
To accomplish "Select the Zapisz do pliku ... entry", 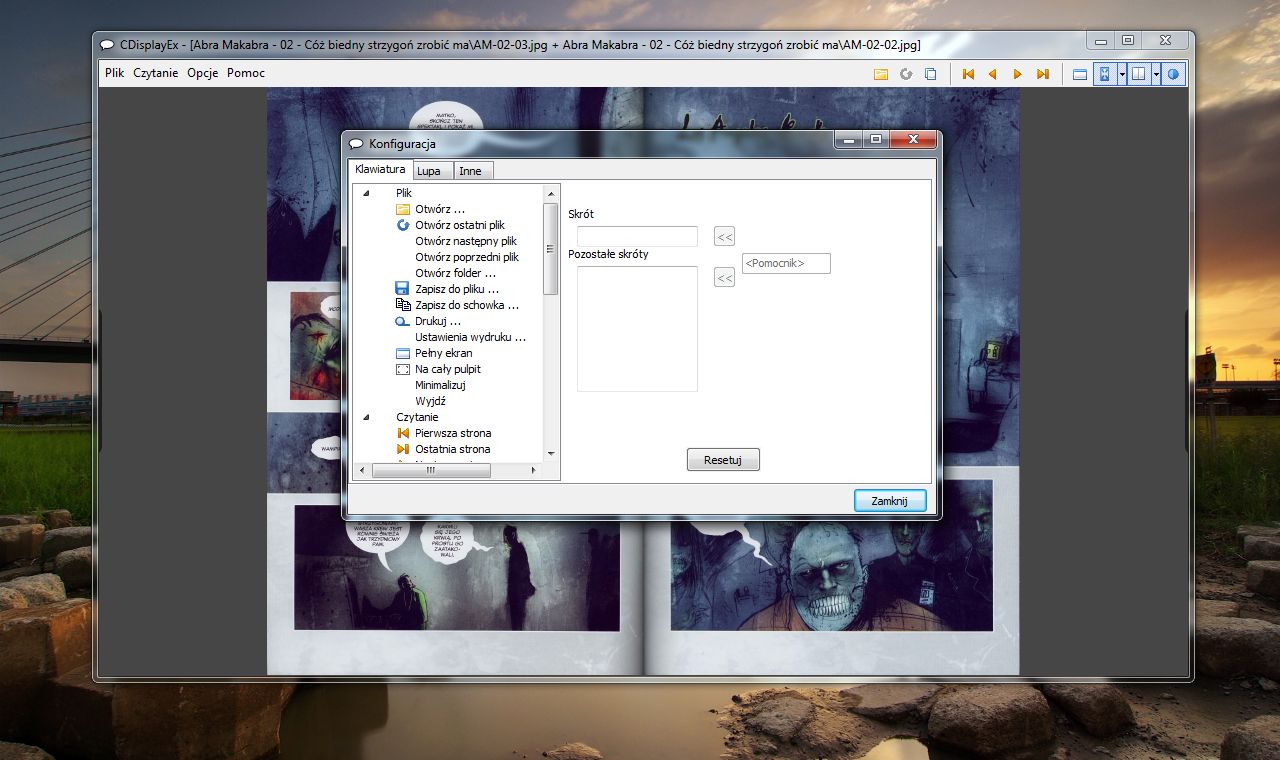I will (x=457, y=289).
